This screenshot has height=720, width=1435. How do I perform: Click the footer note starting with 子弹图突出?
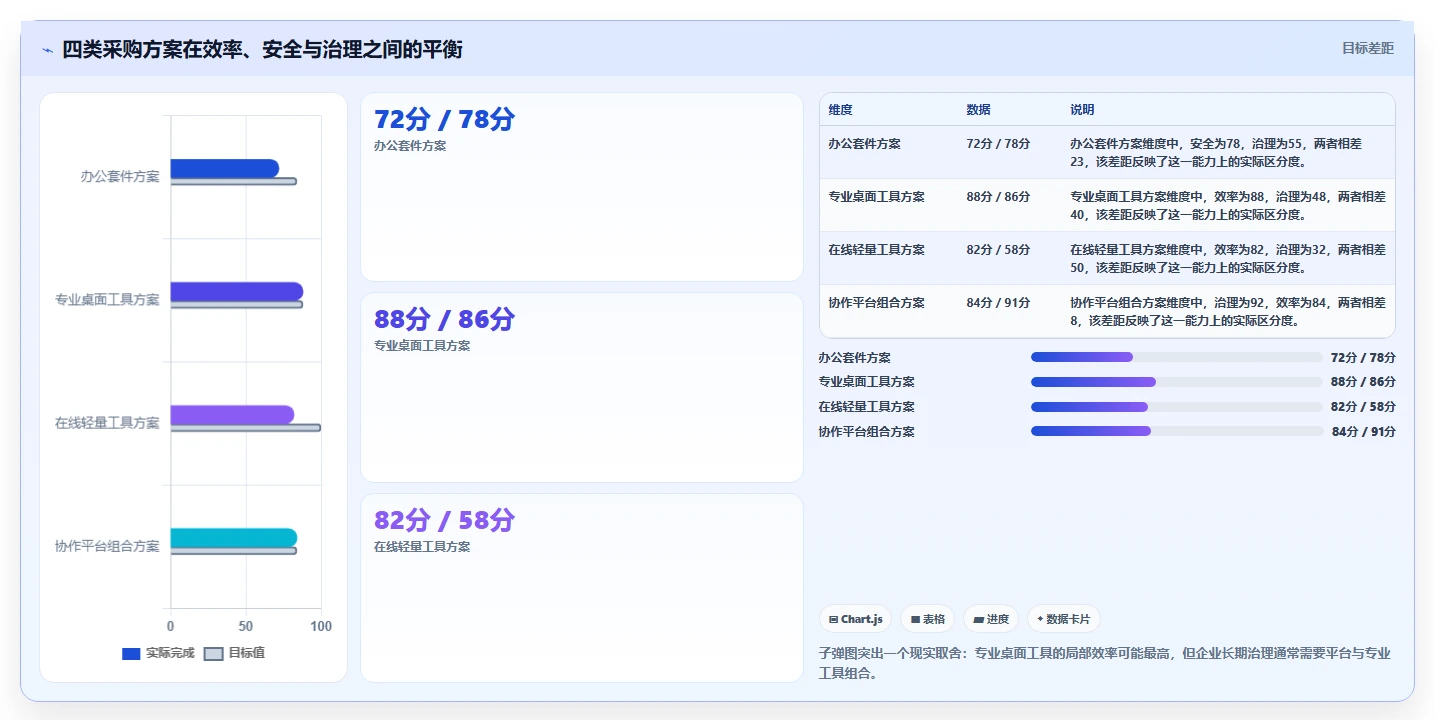click(1104, 663)
